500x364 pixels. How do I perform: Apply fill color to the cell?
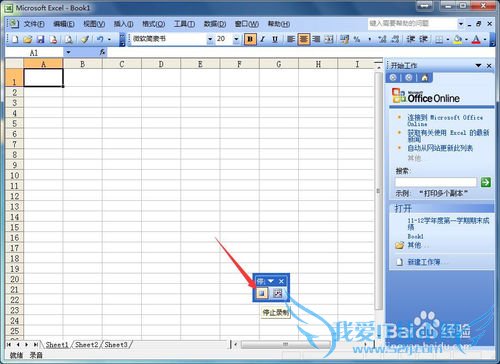click(x=458, y=40)
